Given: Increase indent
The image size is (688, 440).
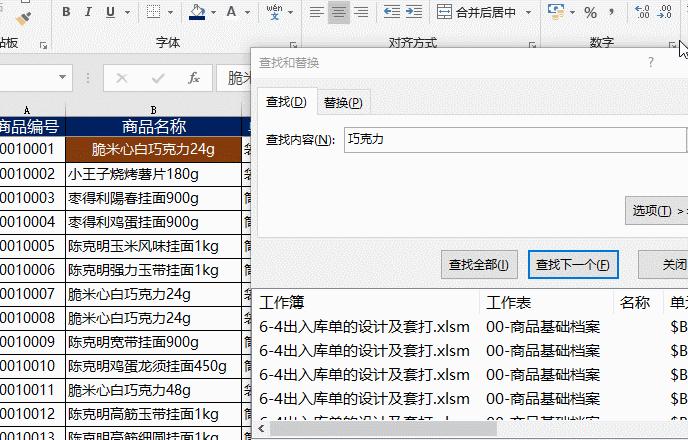Looking at the screenshot, I should pos(414,12).
